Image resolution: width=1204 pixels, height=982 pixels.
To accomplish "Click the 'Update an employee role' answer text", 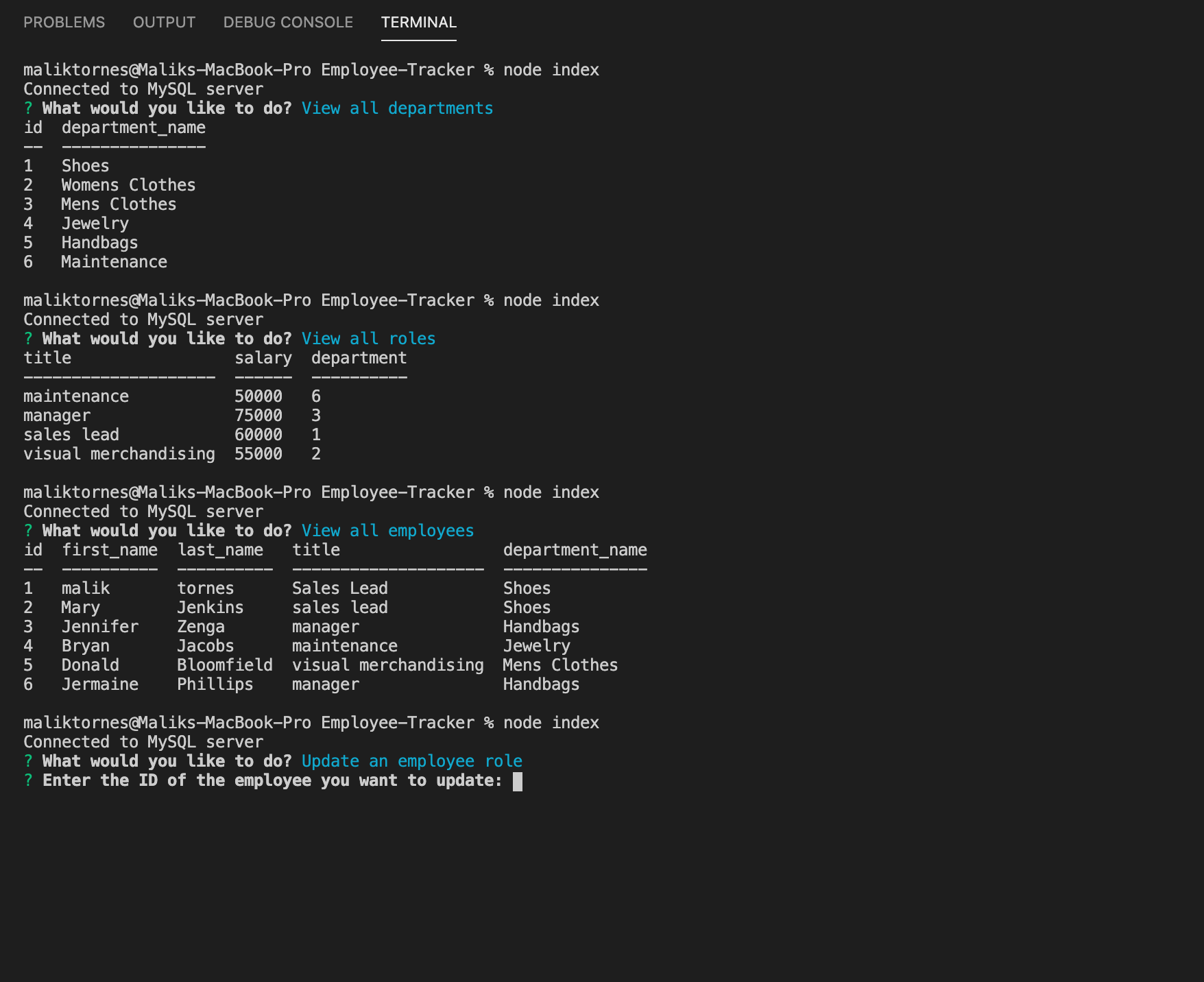I will 411,761.
